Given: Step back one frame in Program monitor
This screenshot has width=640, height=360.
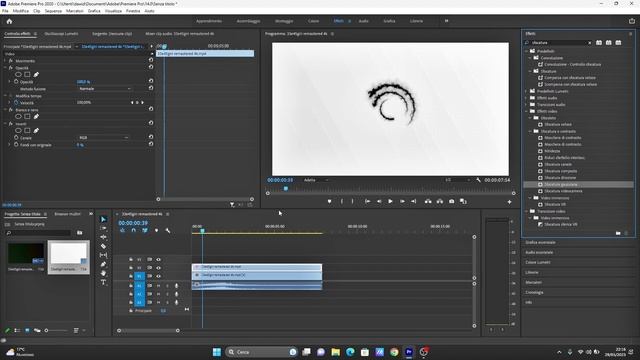Looking at the screenshot, I should pyautogui.click(x=379, y=201).
